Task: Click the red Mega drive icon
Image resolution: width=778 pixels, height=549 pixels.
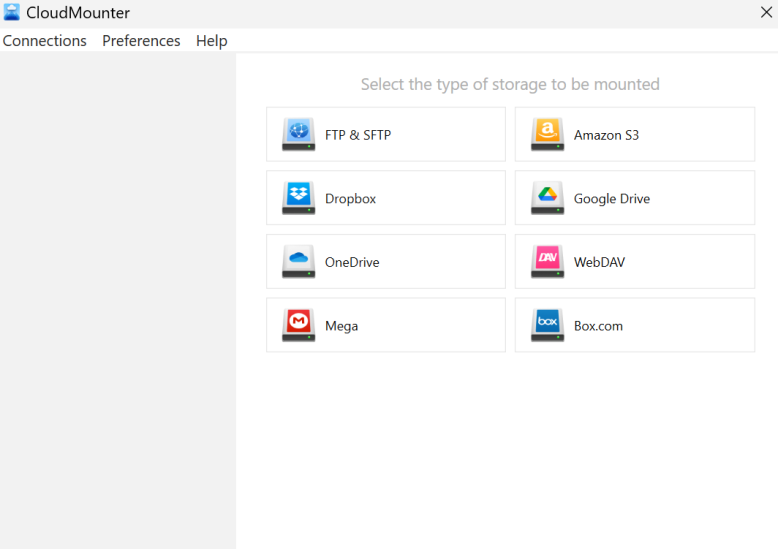Action: (x=298, y=326)
